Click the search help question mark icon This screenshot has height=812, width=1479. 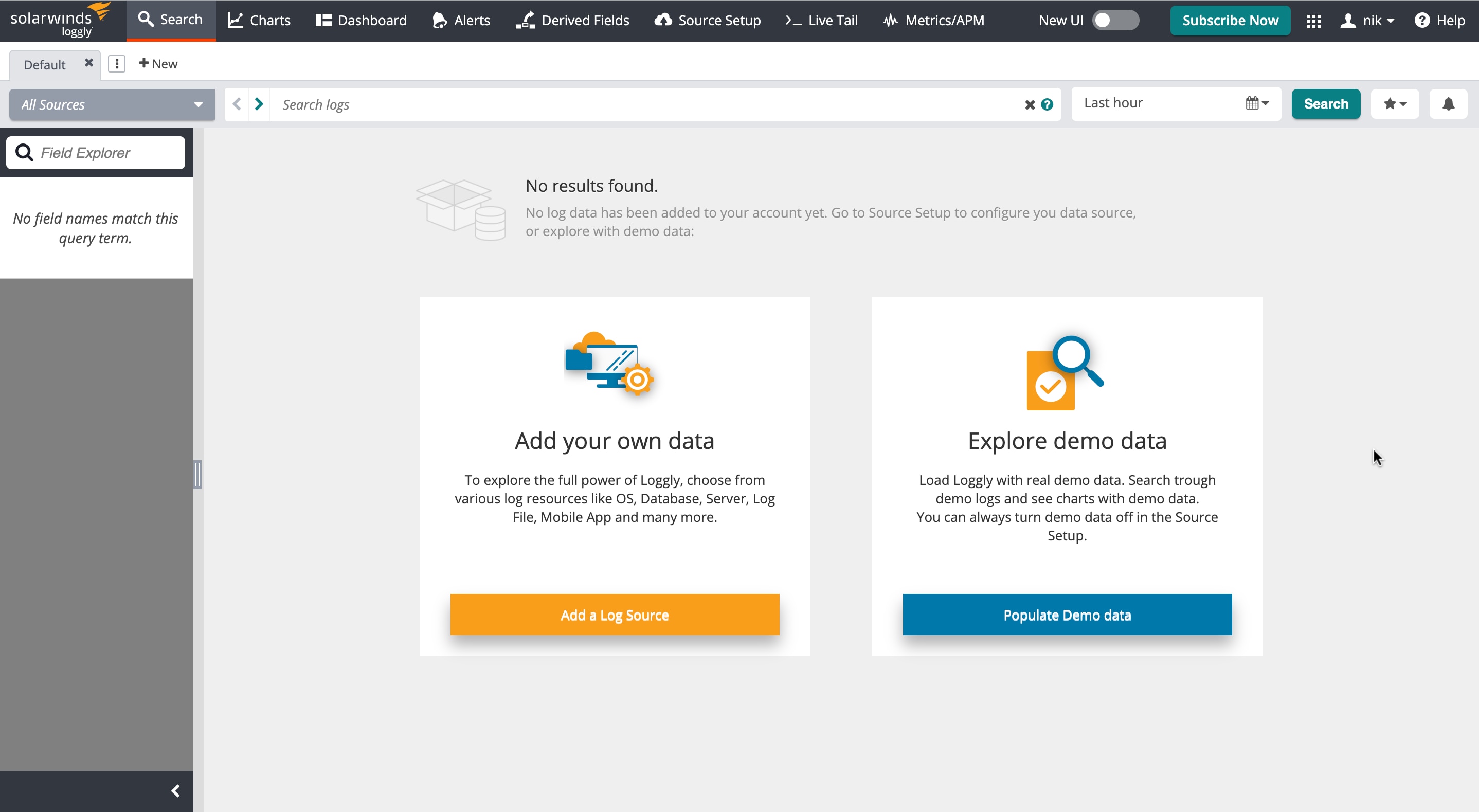(1047, 104)
